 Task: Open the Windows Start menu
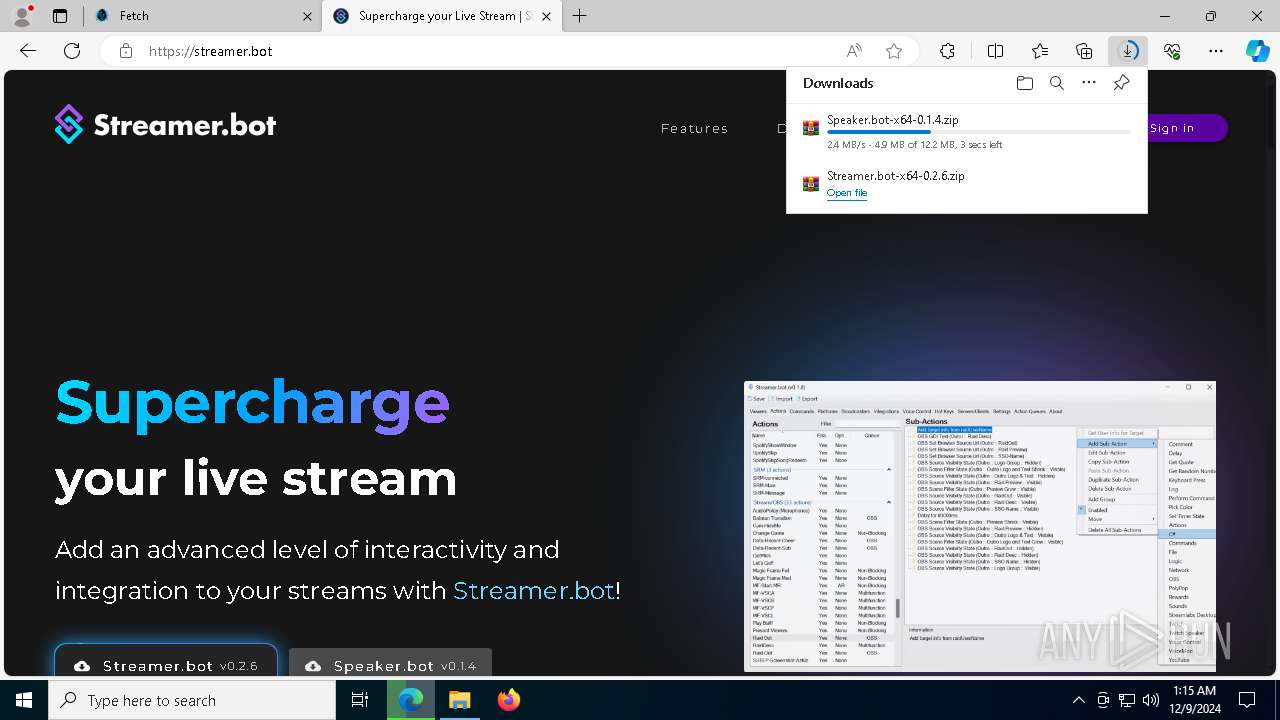point(24,700)
